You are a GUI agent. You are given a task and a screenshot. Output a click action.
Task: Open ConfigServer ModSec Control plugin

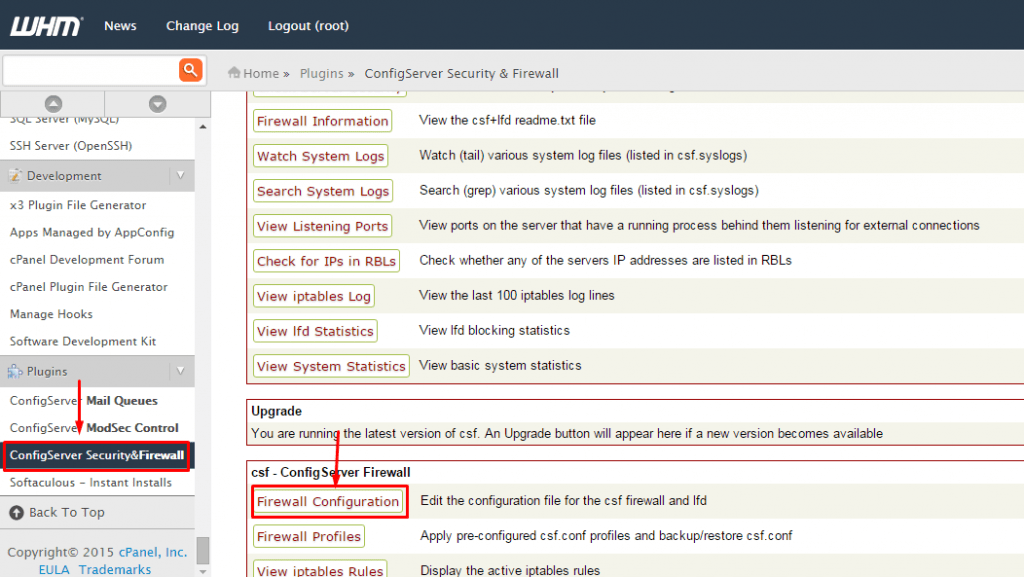coord(93,428)
